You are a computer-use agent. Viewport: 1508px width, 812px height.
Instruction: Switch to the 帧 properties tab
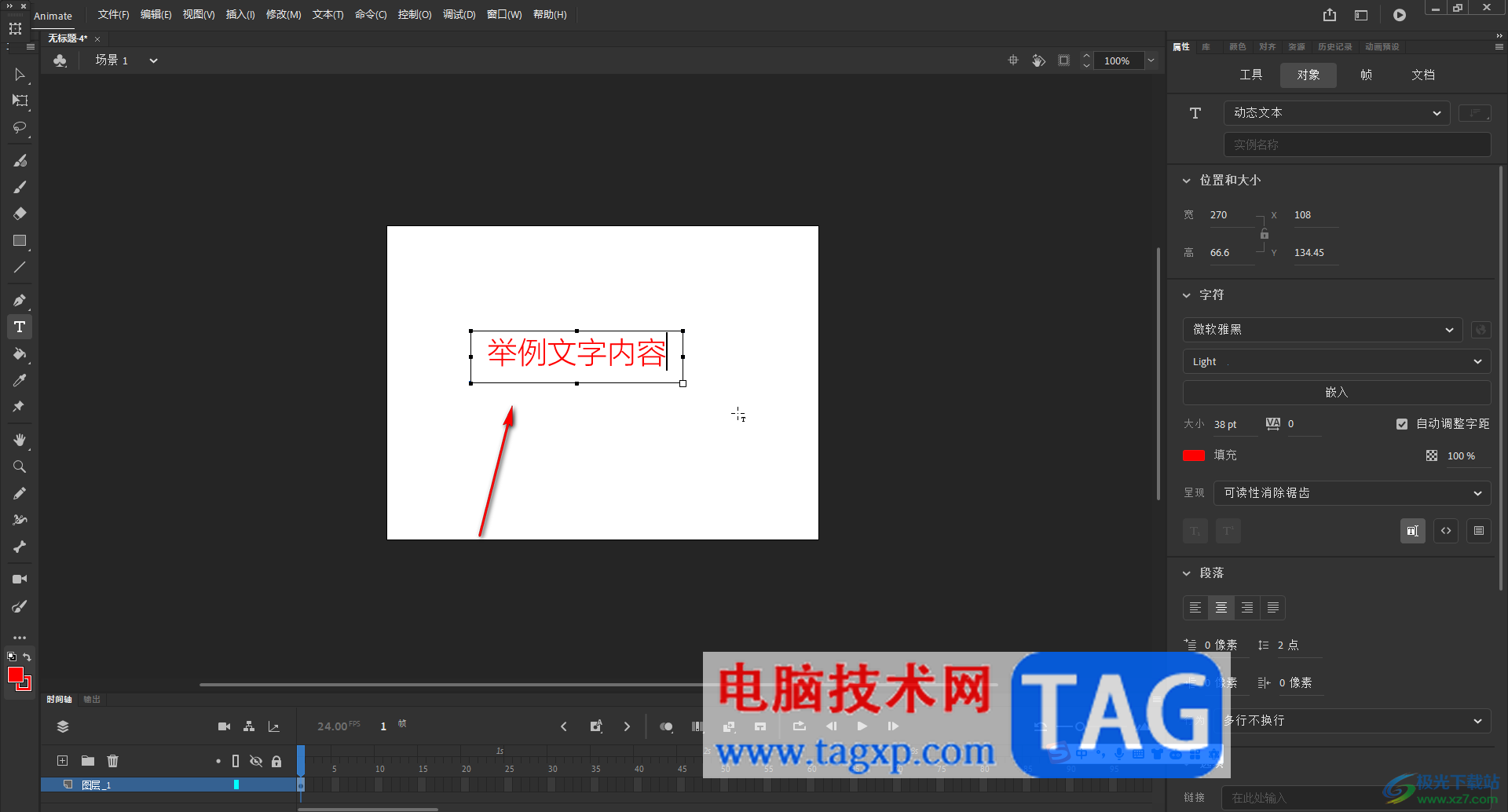[x=1367, y=75]
